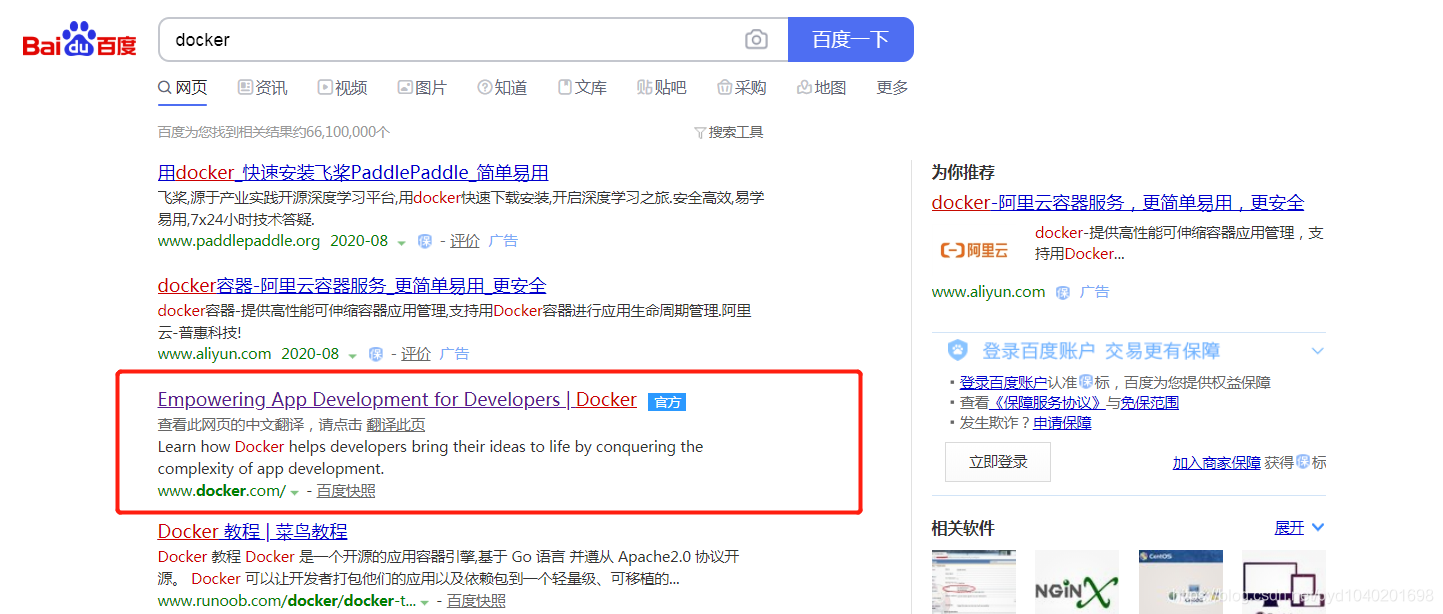Screen dimensions: 1443x614
Task: Open camera image search icon
Action: point(757,40)
